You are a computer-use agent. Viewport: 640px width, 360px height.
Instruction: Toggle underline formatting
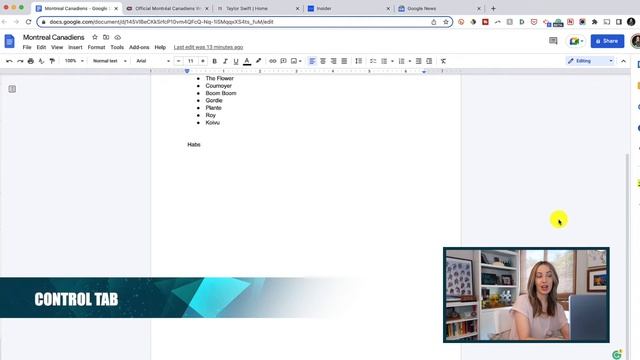(x=236, y=61)
